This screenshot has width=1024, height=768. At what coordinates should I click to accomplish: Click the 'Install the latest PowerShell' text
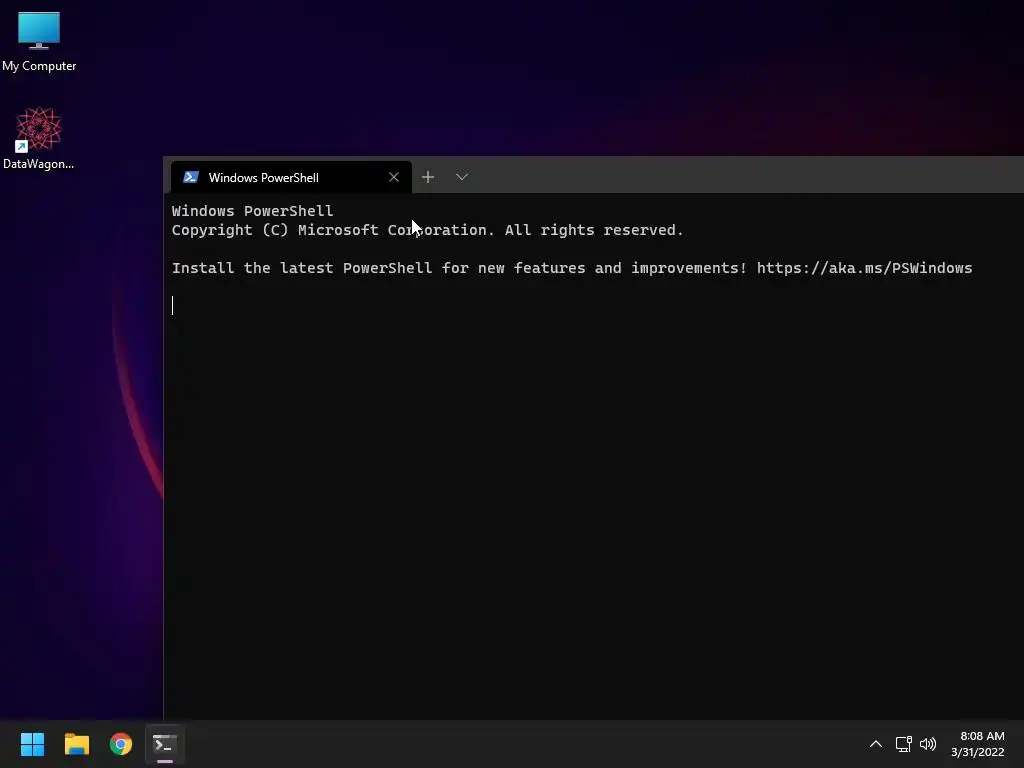pyautogui.click(x=302, y=268)
